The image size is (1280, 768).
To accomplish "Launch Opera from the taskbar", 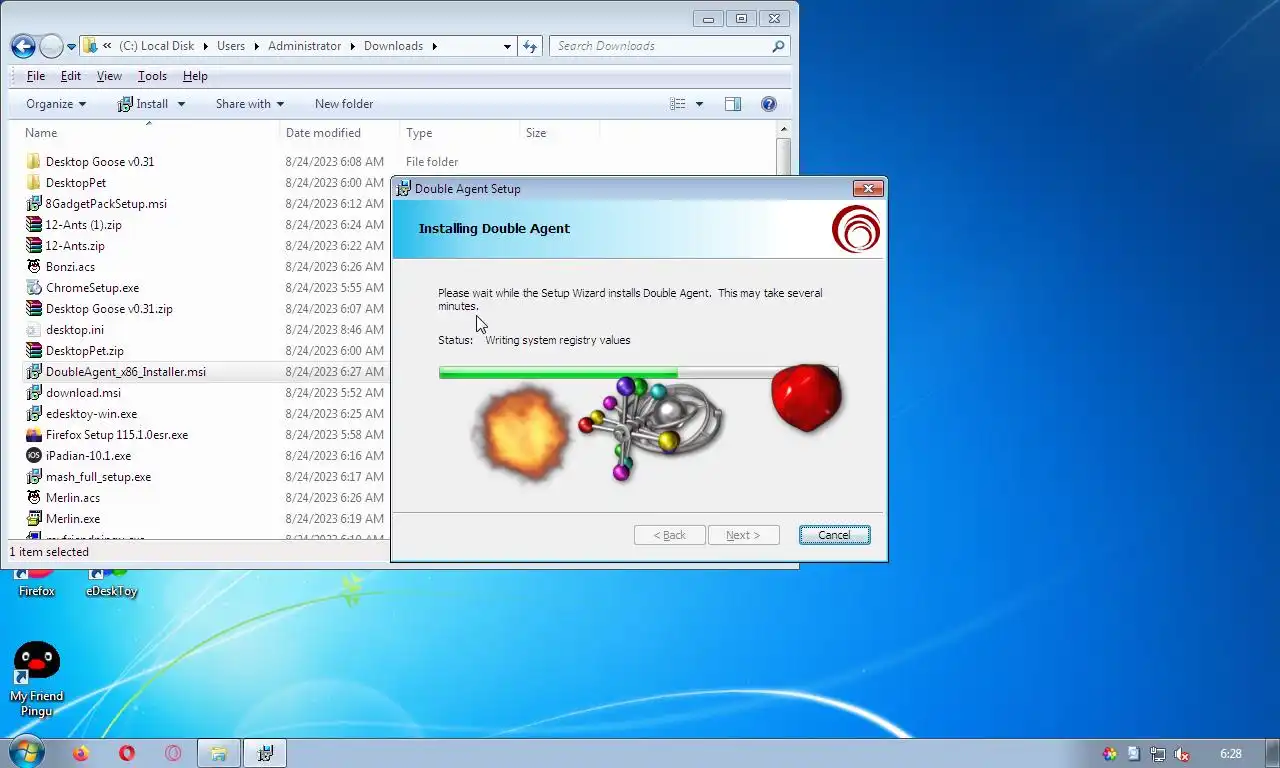I will pos(127,753).
